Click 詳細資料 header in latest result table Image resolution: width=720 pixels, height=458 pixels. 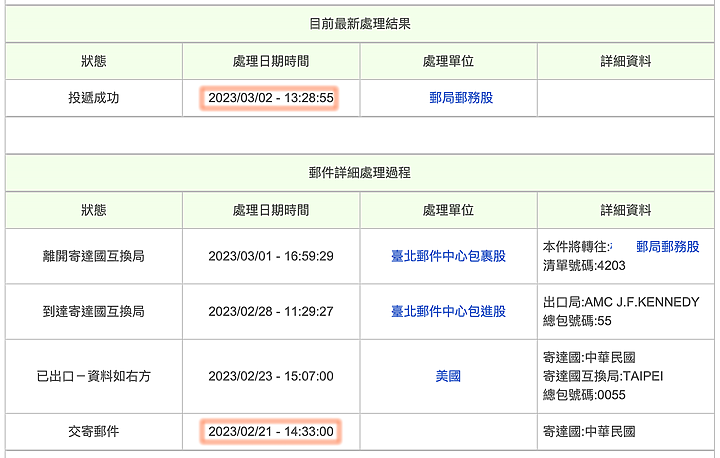coord(626,61)
